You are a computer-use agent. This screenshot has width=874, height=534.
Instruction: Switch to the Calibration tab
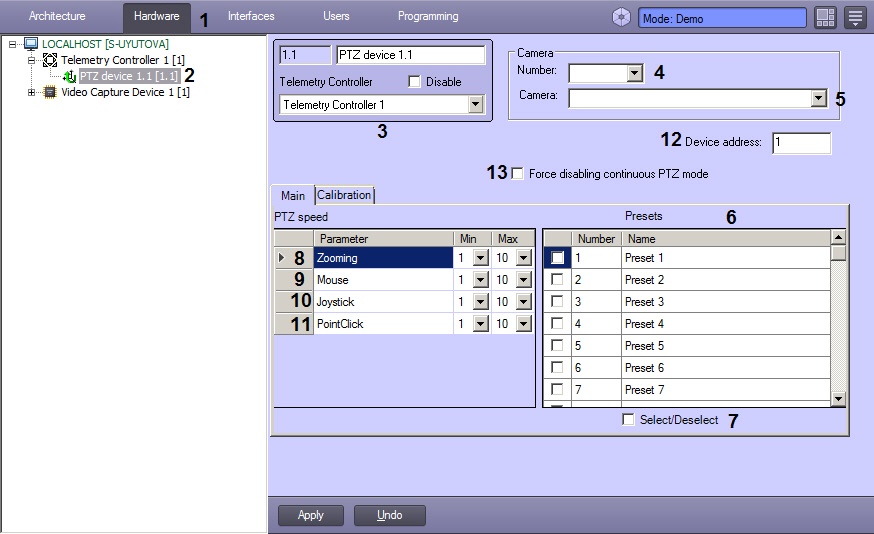click(344, 195)
